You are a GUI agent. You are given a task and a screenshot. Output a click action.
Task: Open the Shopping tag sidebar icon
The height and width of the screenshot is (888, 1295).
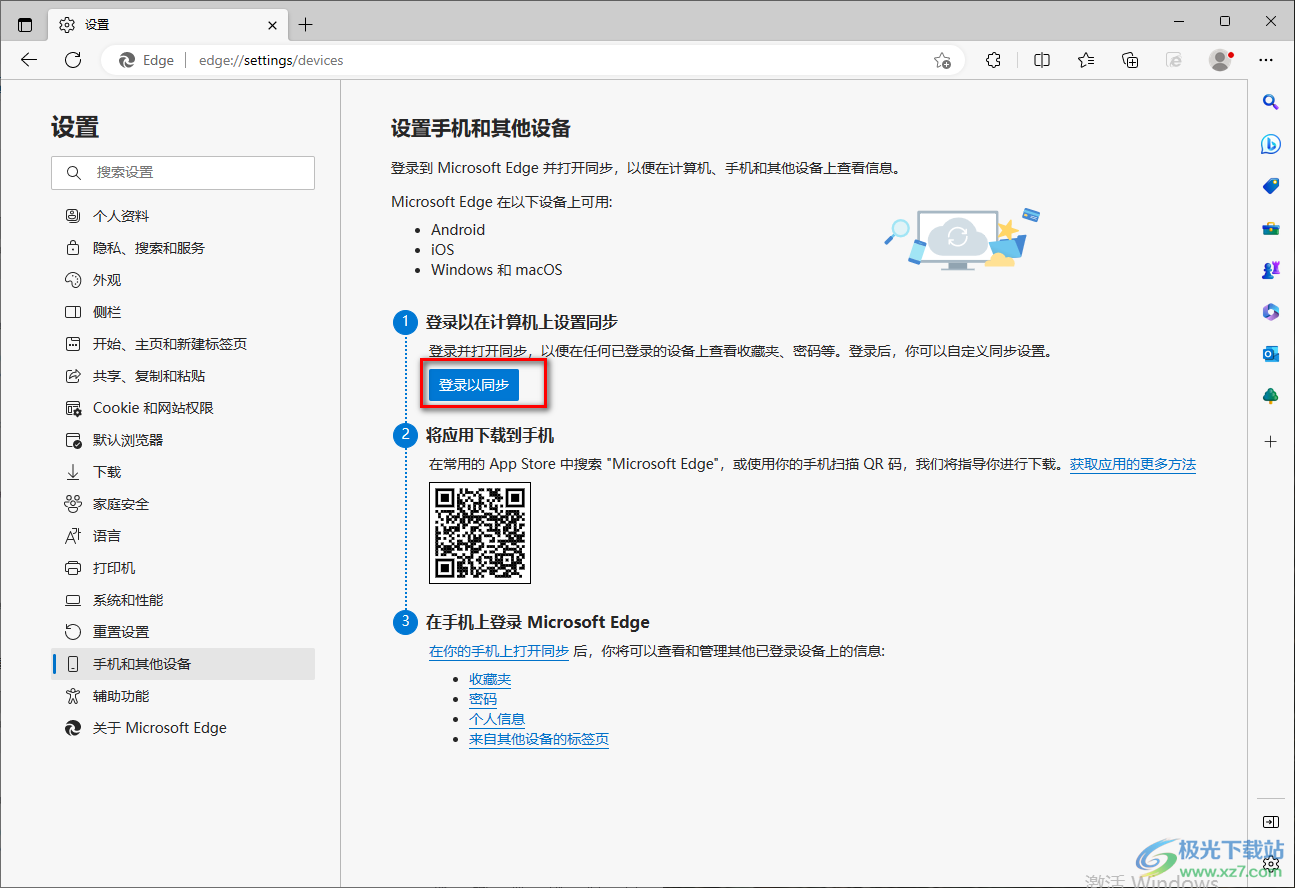pos(1271,186)
